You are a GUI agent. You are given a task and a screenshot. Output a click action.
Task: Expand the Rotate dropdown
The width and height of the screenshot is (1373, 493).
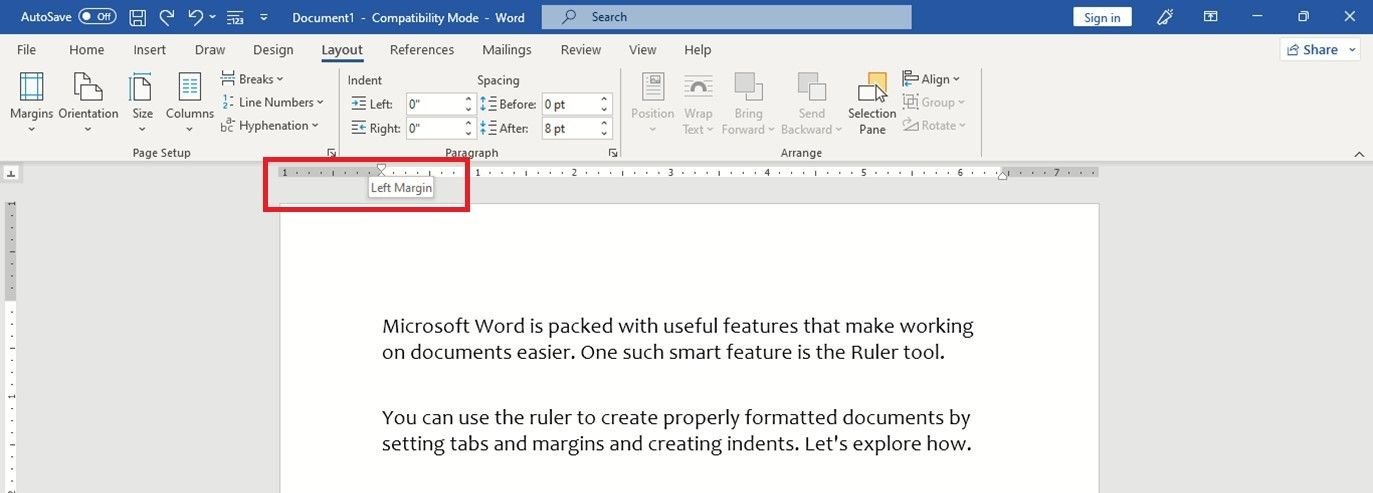point(935,125)
